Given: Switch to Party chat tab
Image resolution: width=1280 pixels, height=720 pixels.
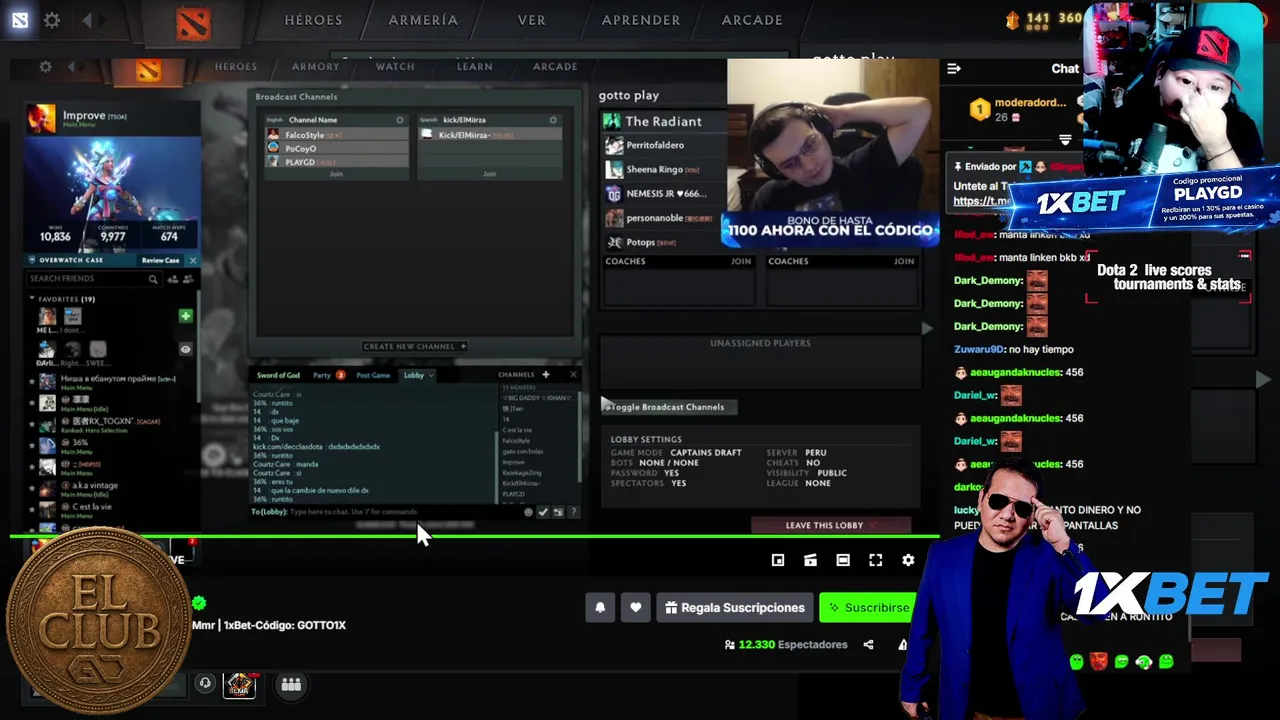Looking at the screenshot, I should click(322, 375).
